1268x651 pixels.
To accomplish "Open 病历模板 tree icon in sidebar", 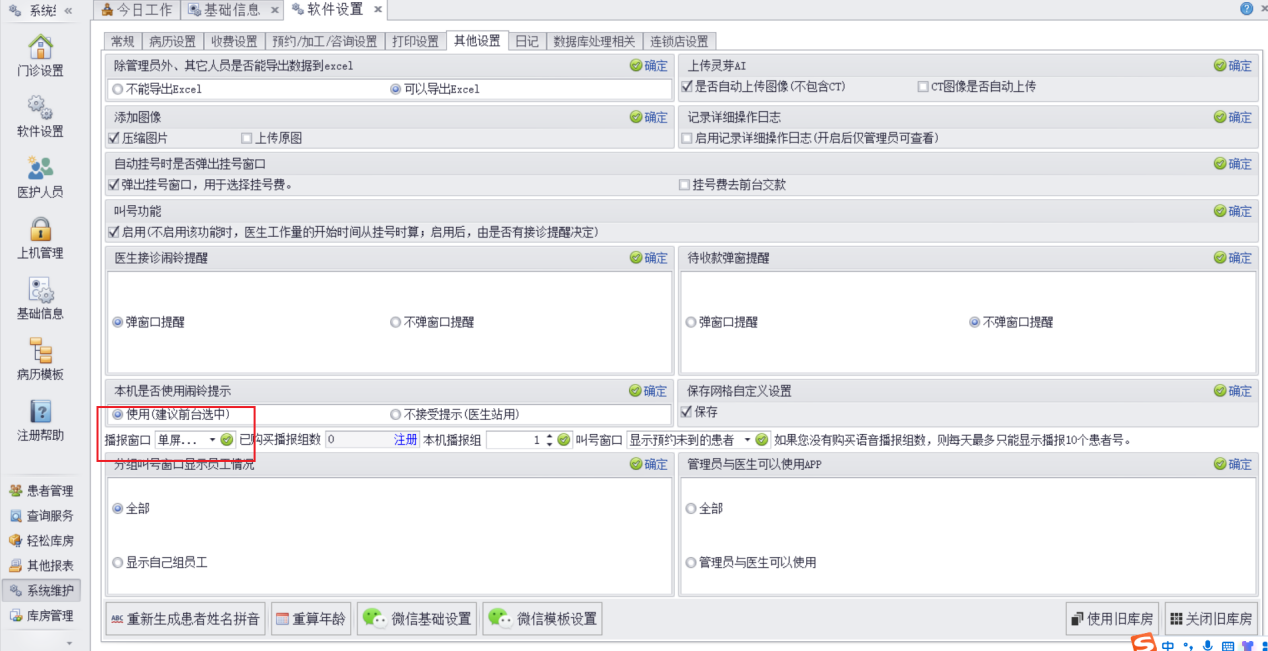I will click(x=40, y=351).
